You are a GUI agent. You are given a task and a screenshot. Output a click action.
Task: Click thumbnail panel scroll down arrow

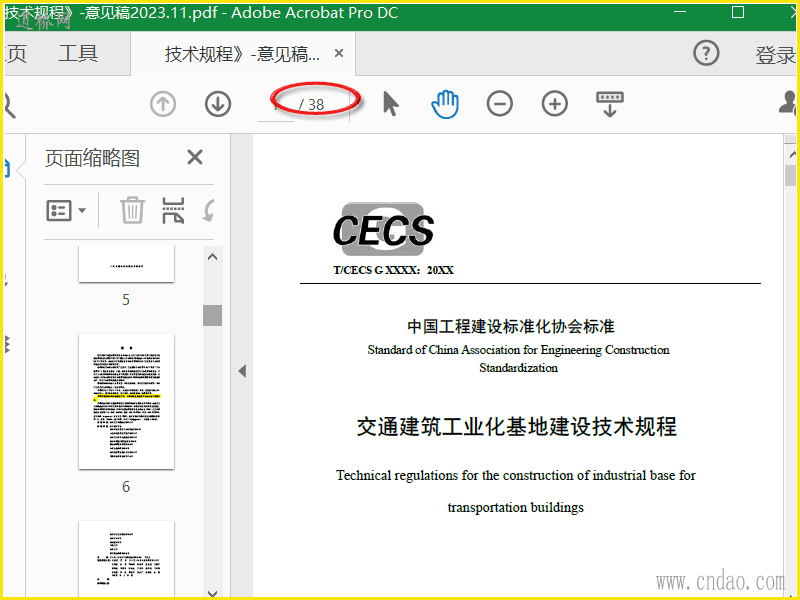point(213,593)
